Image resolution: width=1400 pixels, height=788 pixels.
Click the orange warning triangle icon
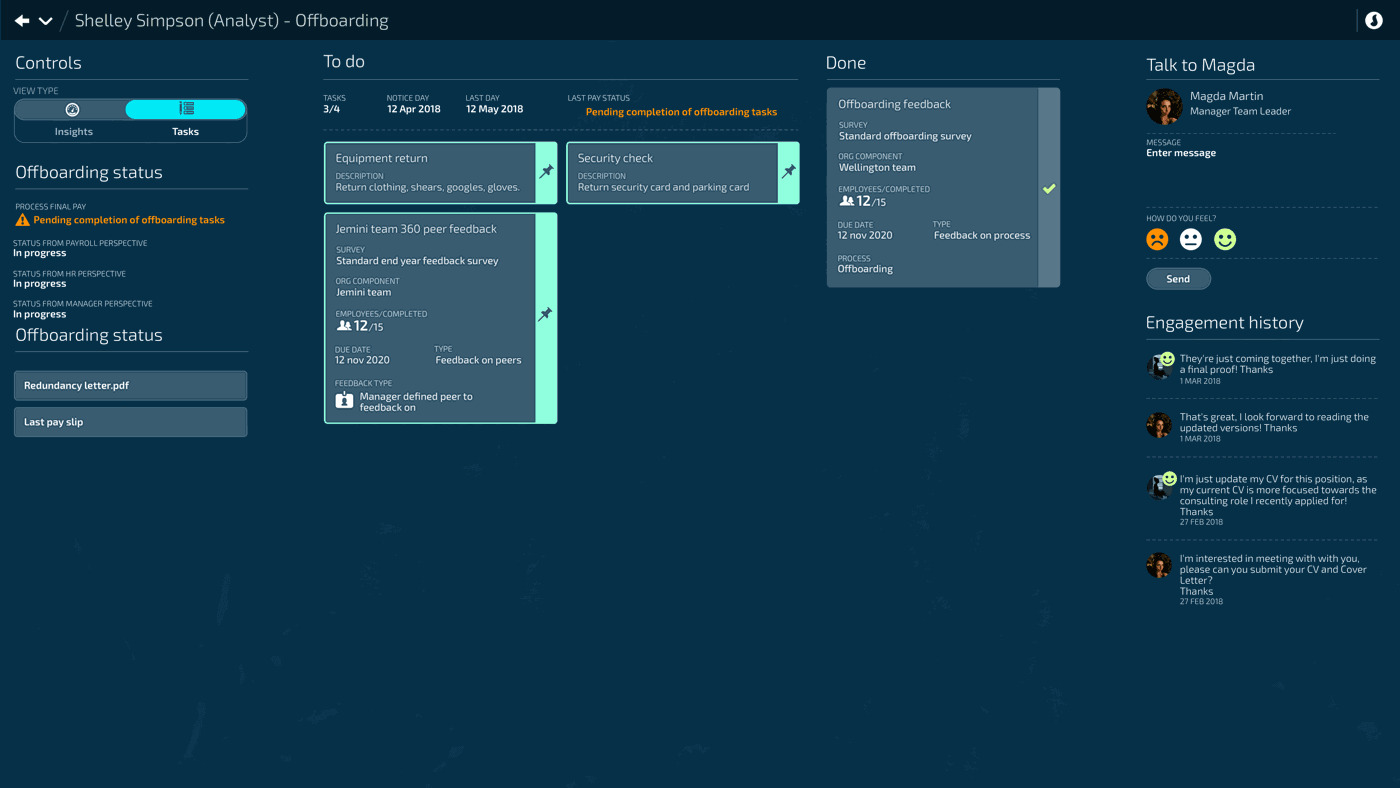22,220
